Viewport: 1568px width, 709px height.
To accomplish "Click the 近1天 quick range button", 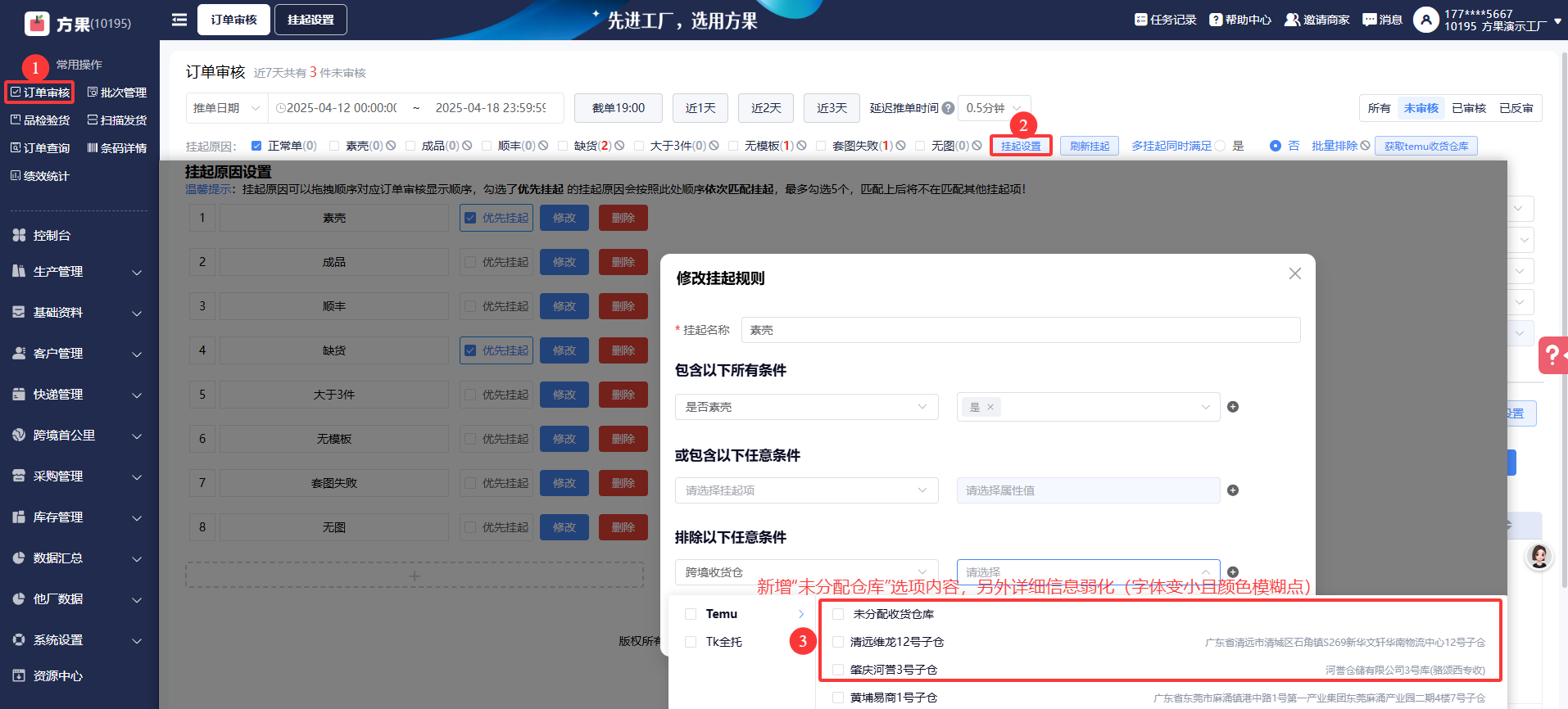I will point(700,108).
